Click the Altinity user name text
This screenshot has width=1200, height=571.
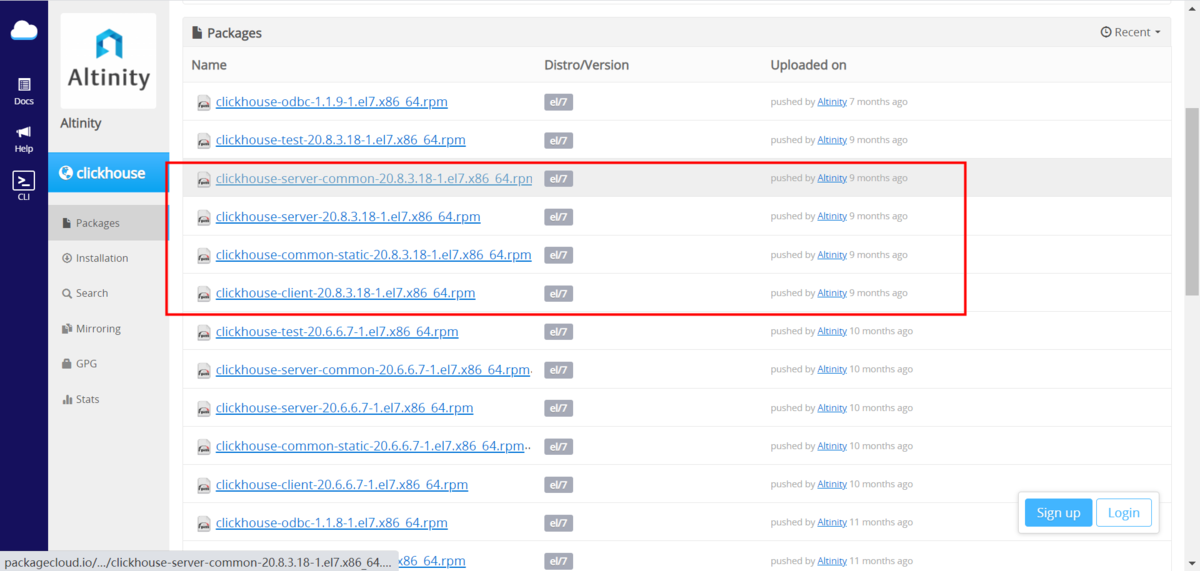(81, 123)
